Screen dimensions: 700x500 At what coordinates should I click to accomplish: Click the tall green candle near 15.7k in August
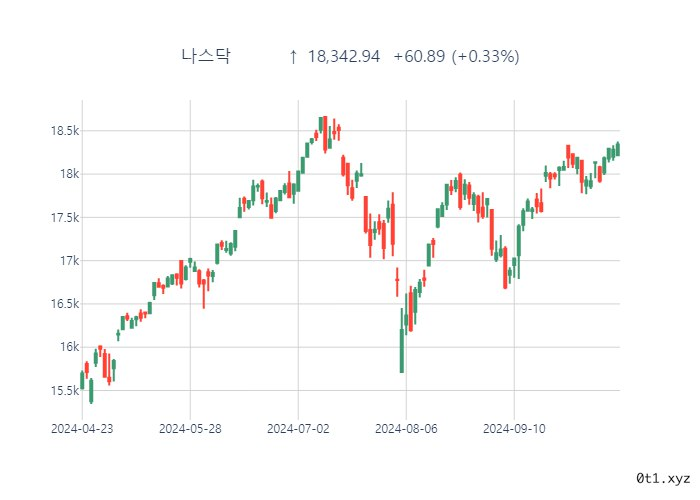402,341
